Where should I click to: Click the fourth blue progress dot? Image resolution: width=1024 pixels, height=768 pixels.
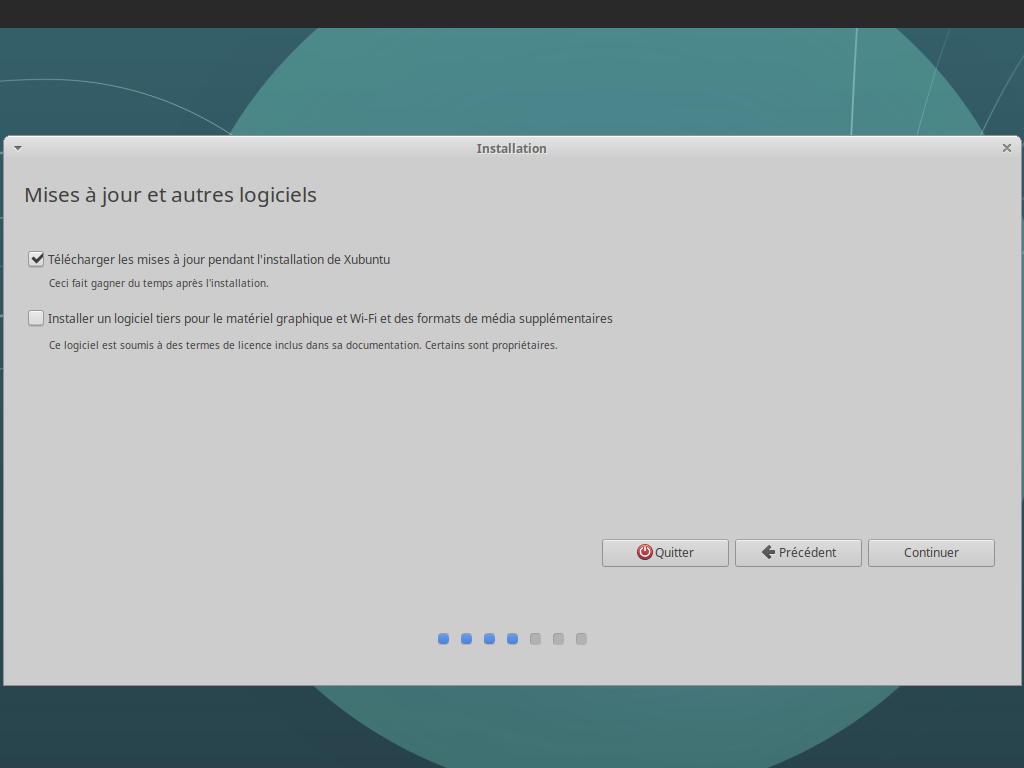tap(512, 639)
